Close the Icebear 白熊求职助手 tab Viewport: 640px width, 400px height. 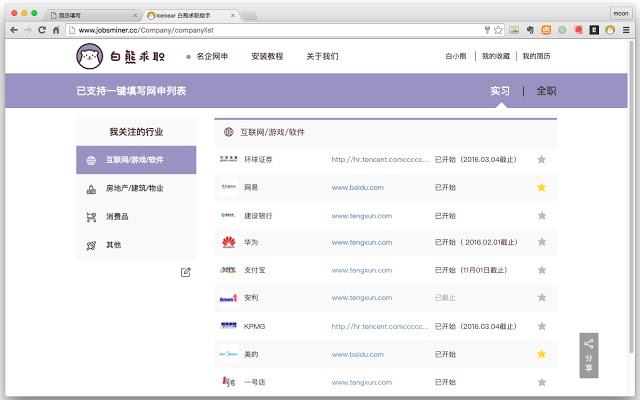tap(233, 16)
